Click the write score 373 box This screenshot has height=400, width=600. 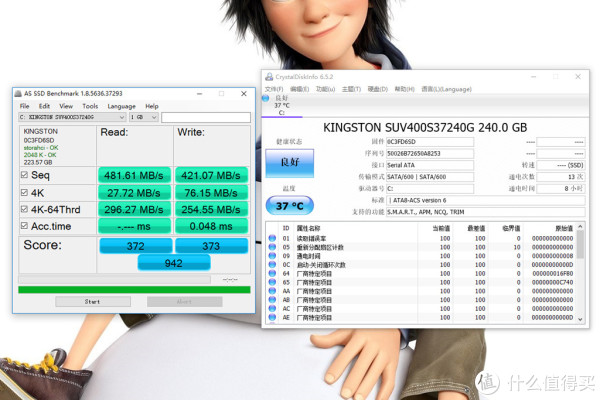click(x=211, y=246)
